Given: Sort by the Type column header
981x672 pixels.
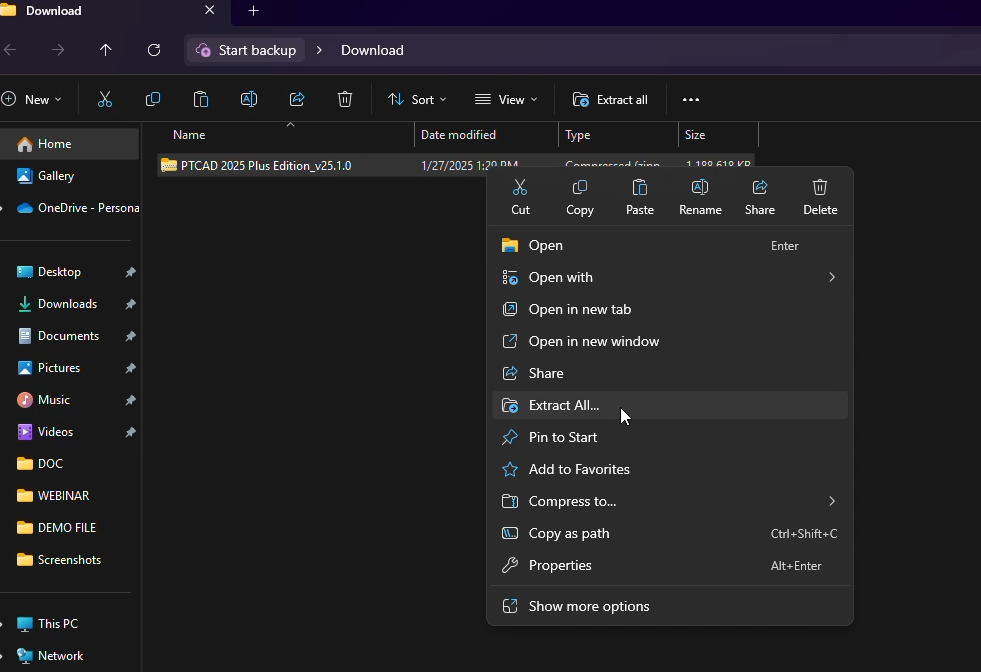Looking at the screenshot, I should 618,135.
